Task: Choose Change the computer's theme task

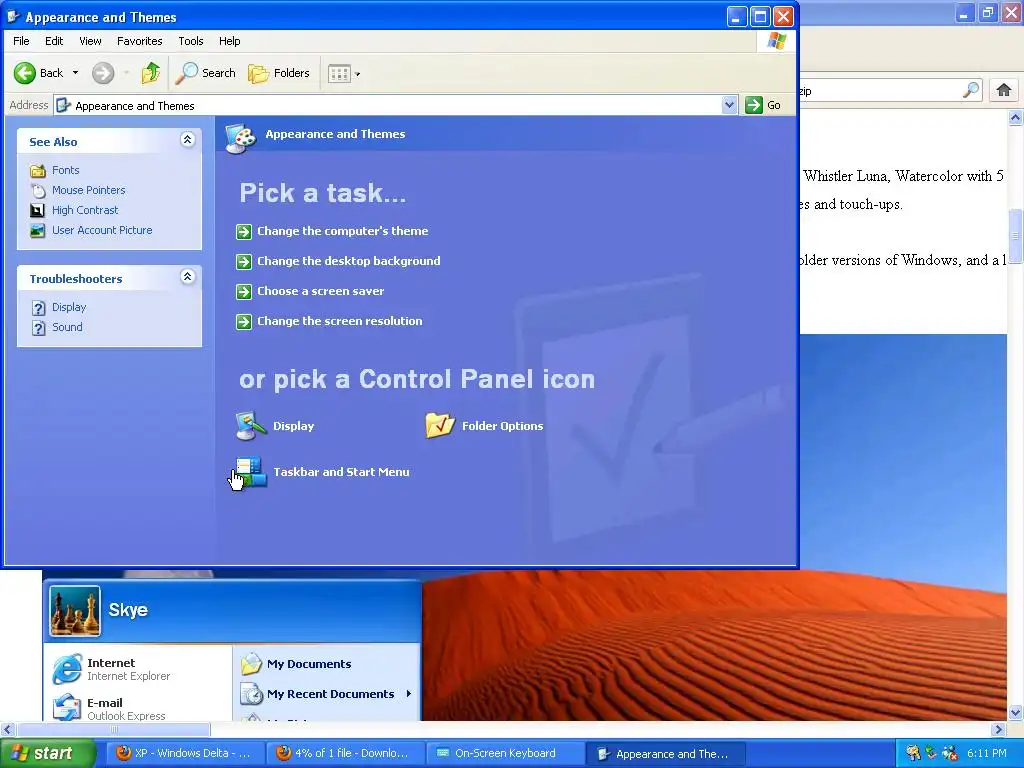Action: (x=343, y=231)
